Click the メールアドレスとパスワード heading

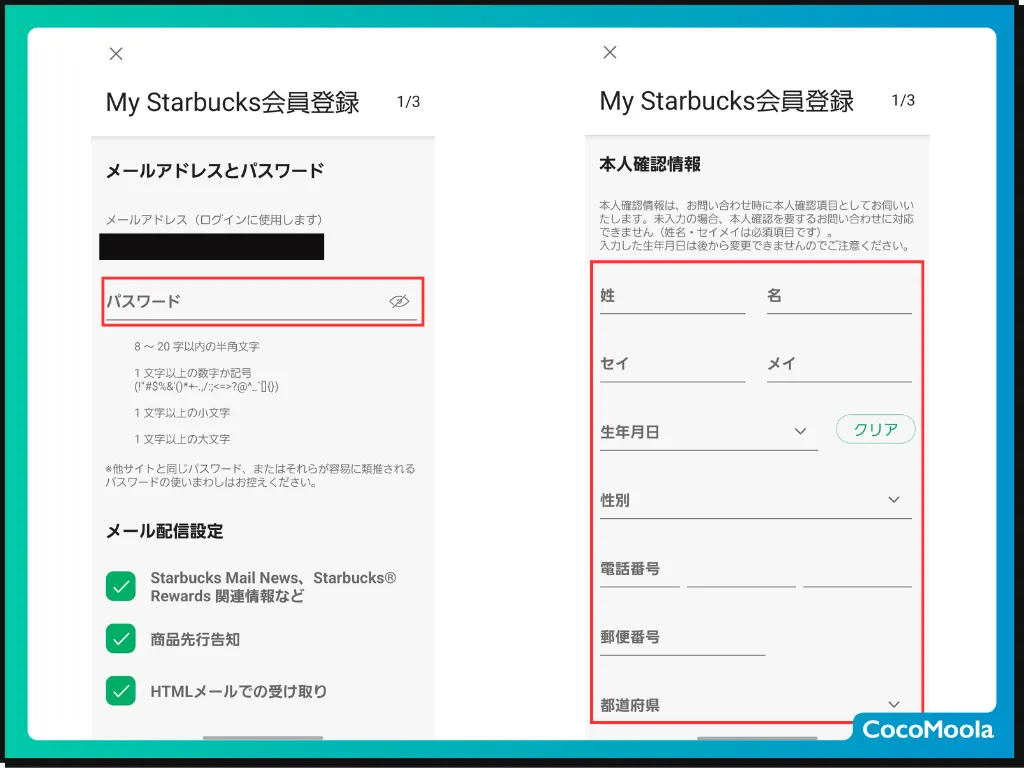215,170
